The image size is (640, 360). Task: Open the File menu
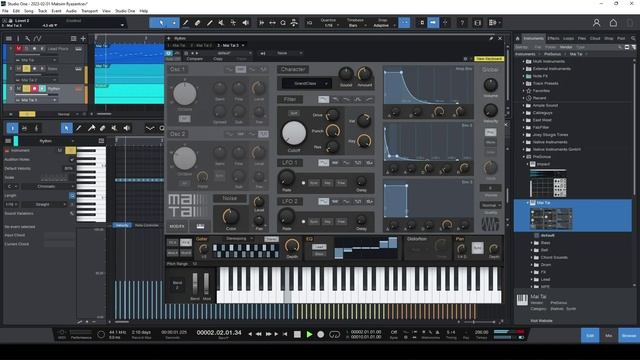pyautogui.click(x=5, y=11)
